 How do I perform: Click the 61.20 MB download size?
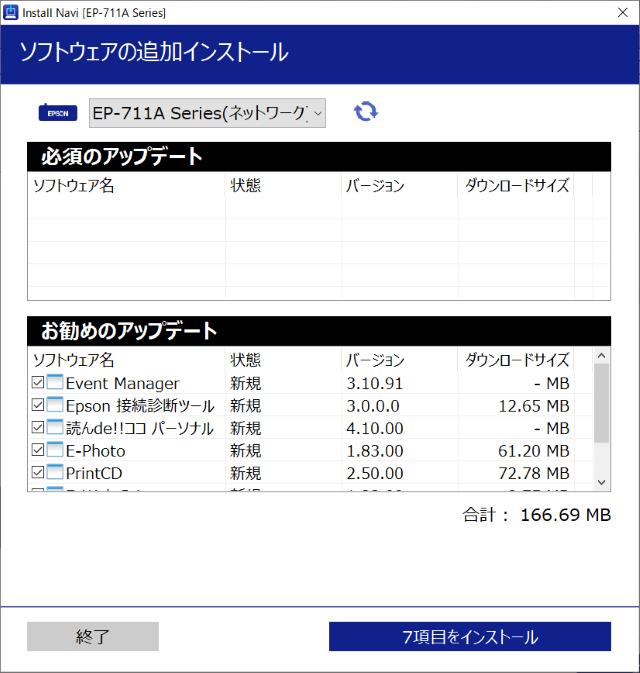(x=534, y=451)
